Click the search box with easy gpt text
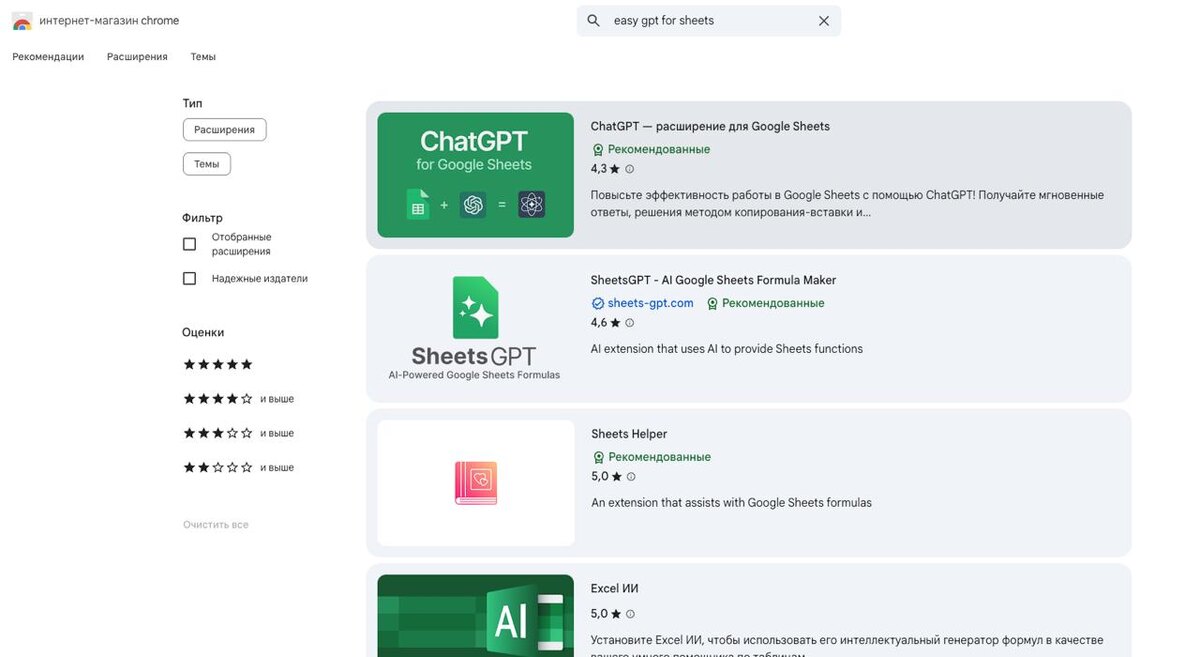Viewport: 1200px width, 657px height. pyautogui.click(x=709, y=21)
